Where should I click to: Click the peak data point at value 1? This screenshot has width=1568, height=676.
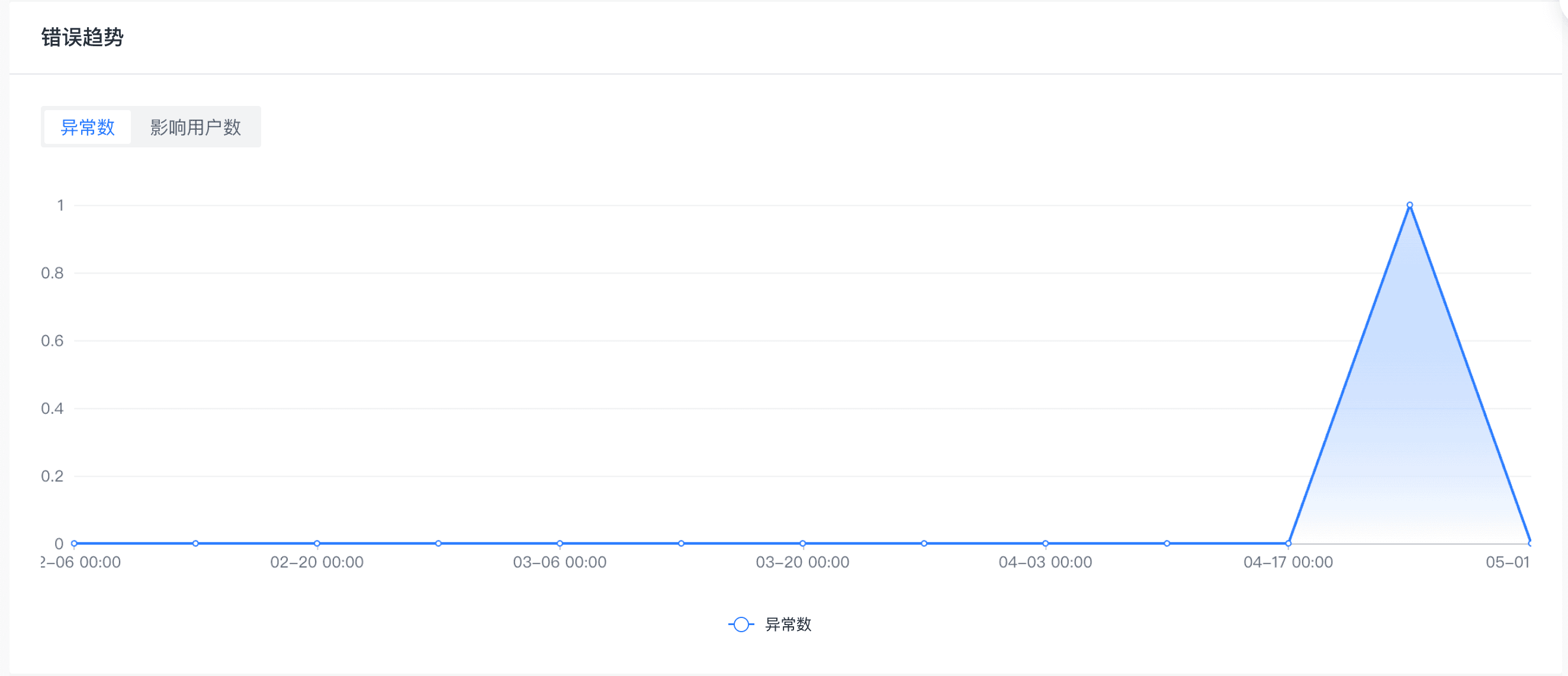tap(1410, 205)
